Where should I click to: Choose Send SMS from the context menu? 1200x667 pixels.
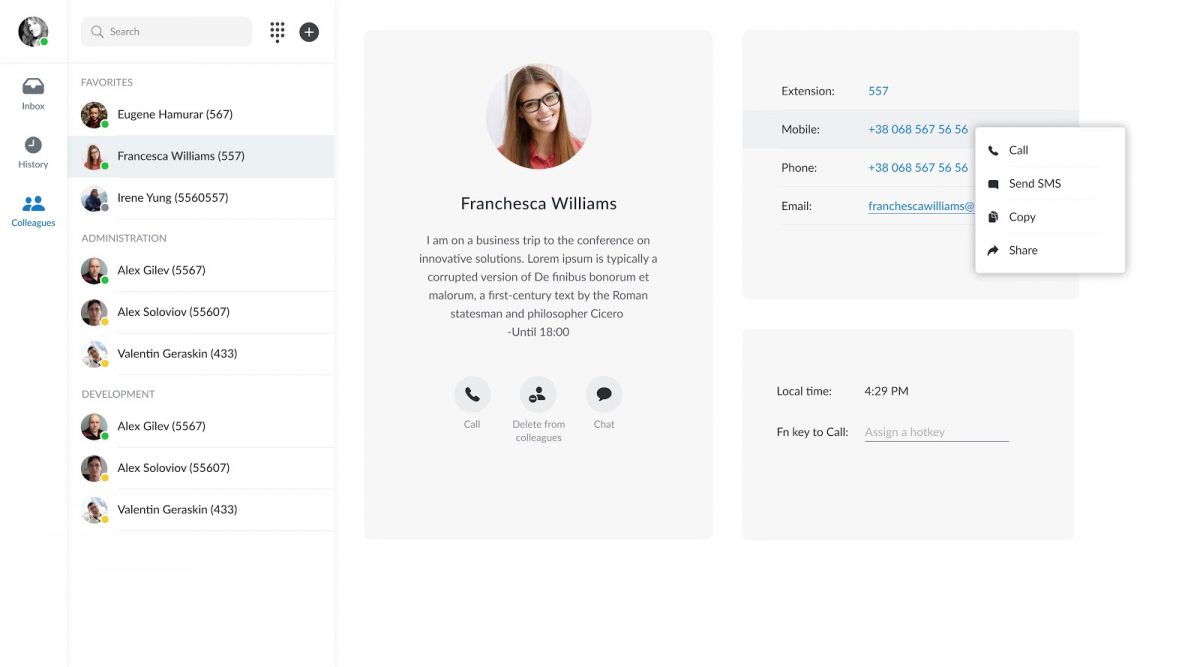tap(1034, 184)
